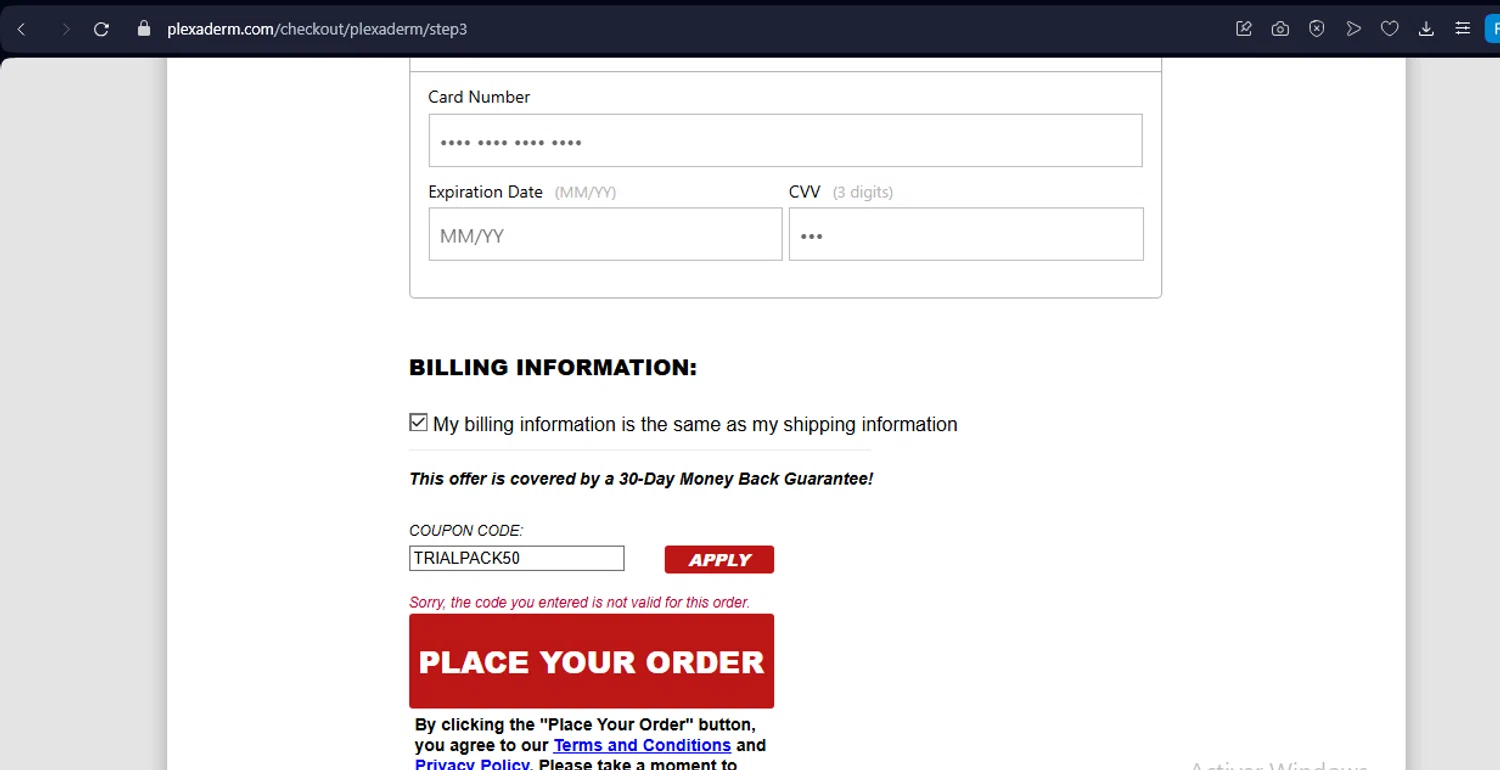Viewport: 1500px width, 770px height.
Task: Bookmark page with the heart icon
Action: [1389, 29]
